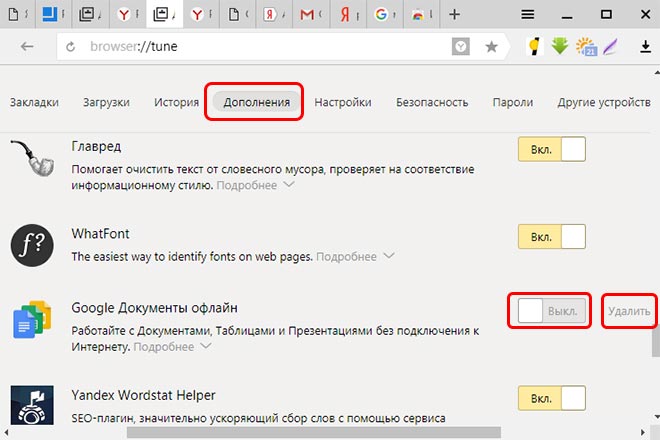The width and height of the screenshot is (660, 440).
Task: Click the Yandex protect shield icon in the address bar
Action: pyautogui.click(x=460, y=46)
